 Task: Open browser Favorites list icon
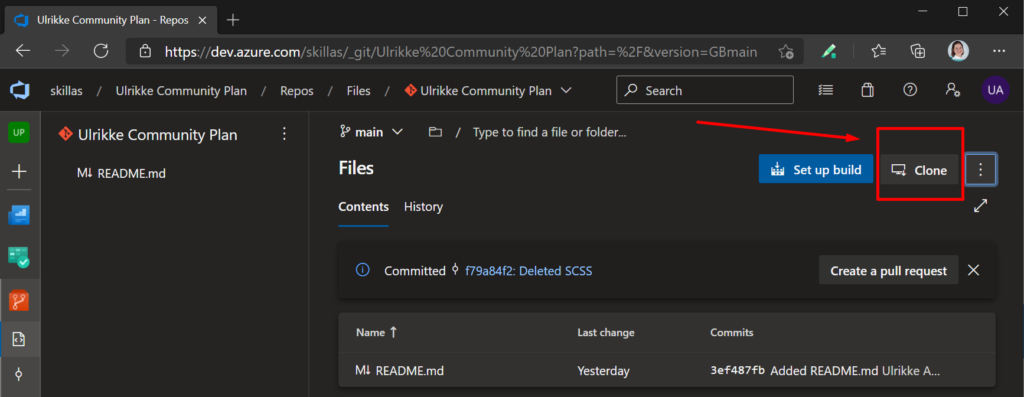click(879, 51)
